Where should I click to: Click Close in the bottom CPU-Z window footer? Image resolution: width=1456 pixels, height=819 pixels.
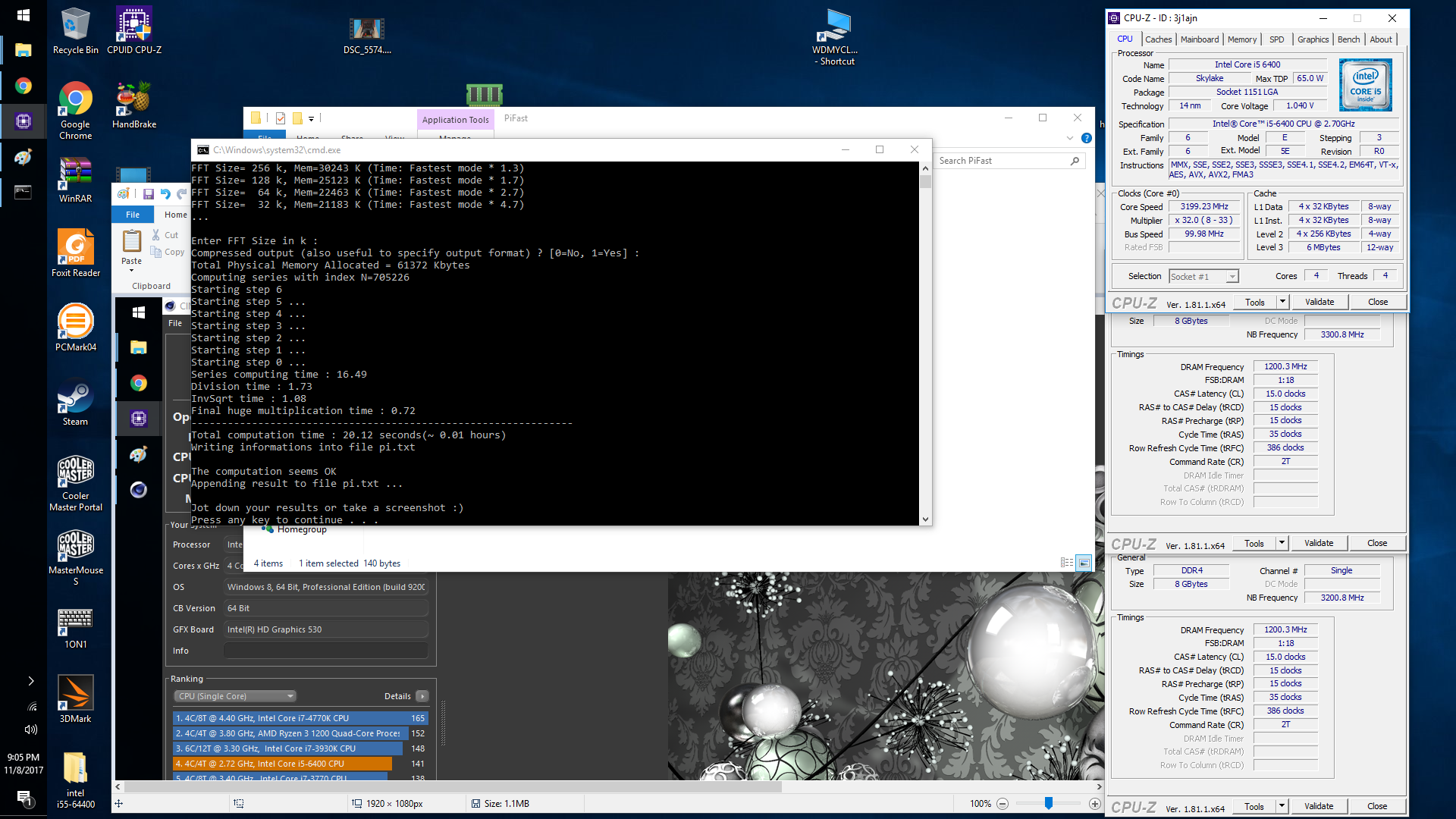[x=1377, y=806]
